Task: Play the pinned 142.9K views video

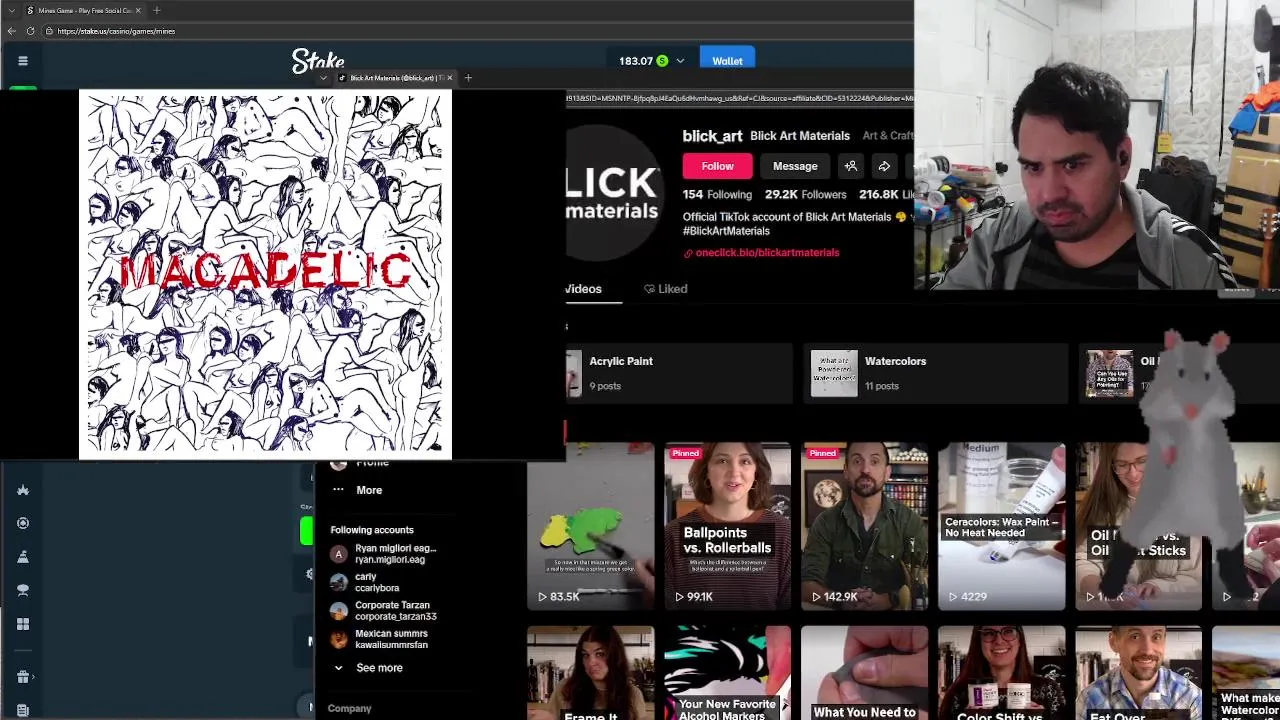Action: pyautogui.click(x=865, y=527)
